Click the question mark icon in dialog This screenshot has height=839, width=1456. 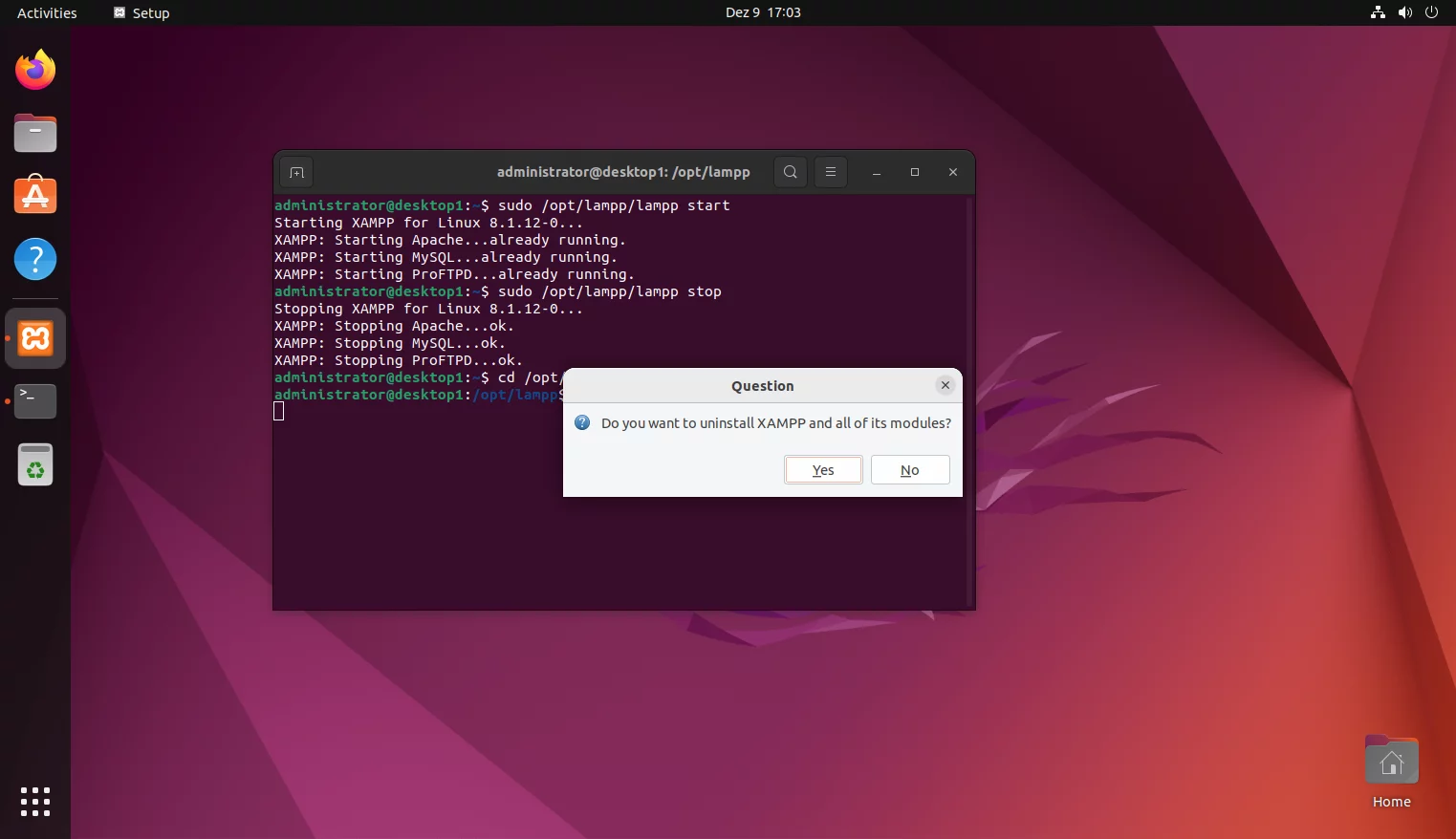pyautogui.click(x=582, y=422)
